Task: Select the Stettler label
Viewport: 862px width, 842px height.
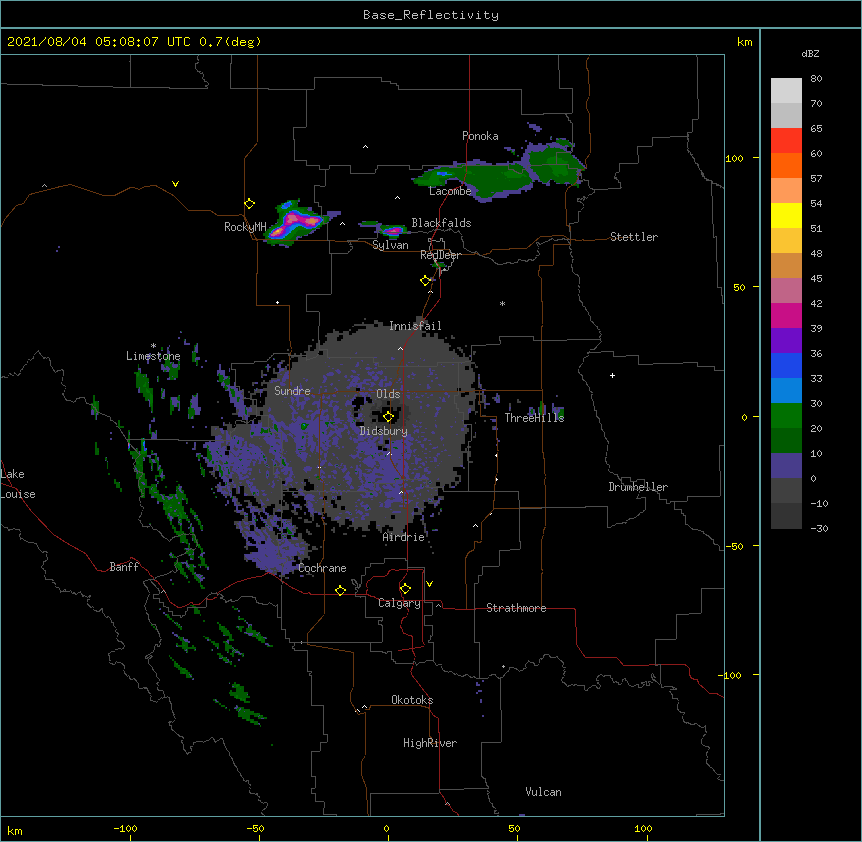Action: coord(634,237)
